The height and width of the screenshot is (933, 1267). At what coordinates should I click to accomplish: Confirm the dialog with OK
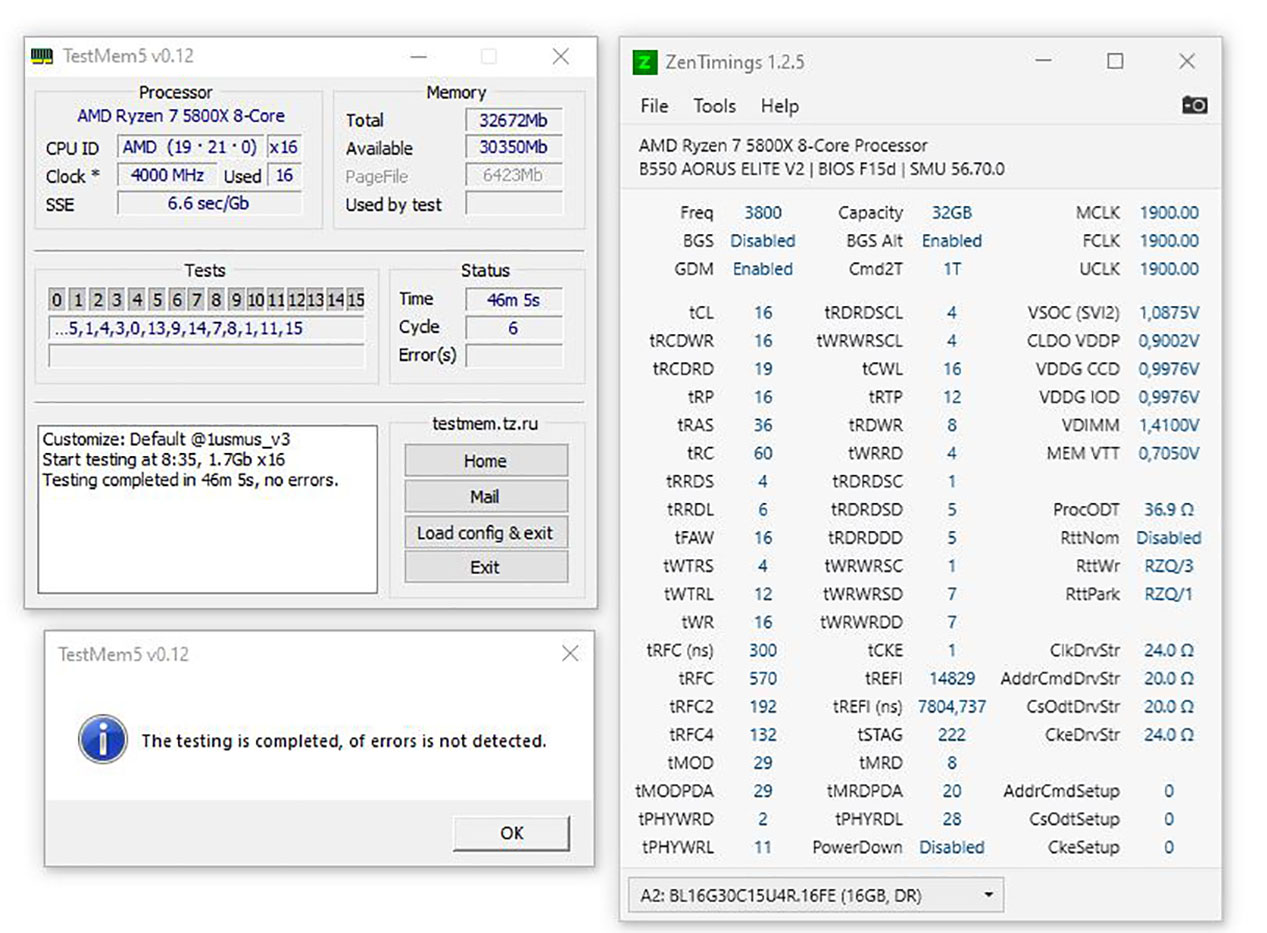coord(511,832)
